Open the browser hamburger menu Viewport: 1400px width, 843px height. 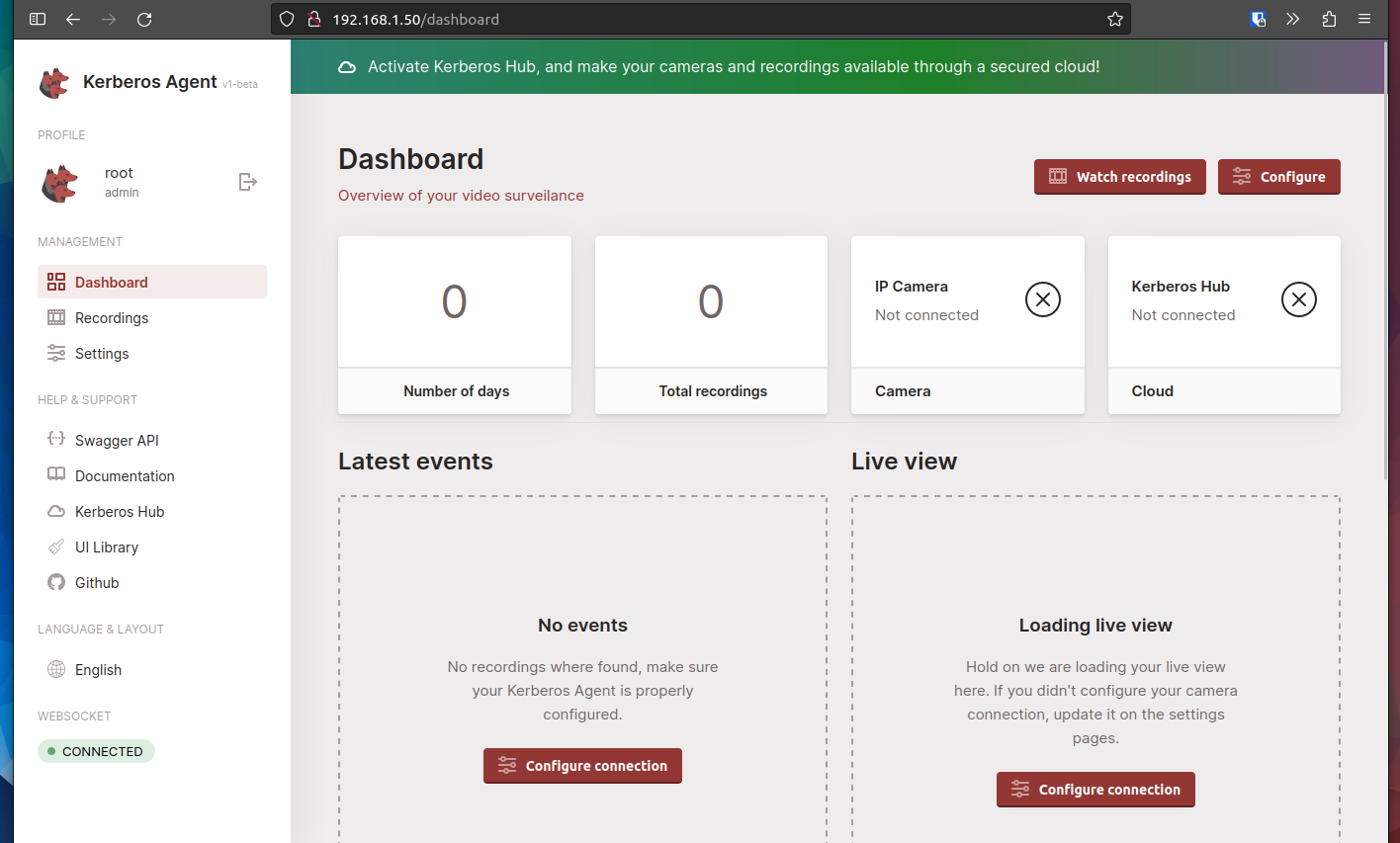click(x=1364, y=19)
